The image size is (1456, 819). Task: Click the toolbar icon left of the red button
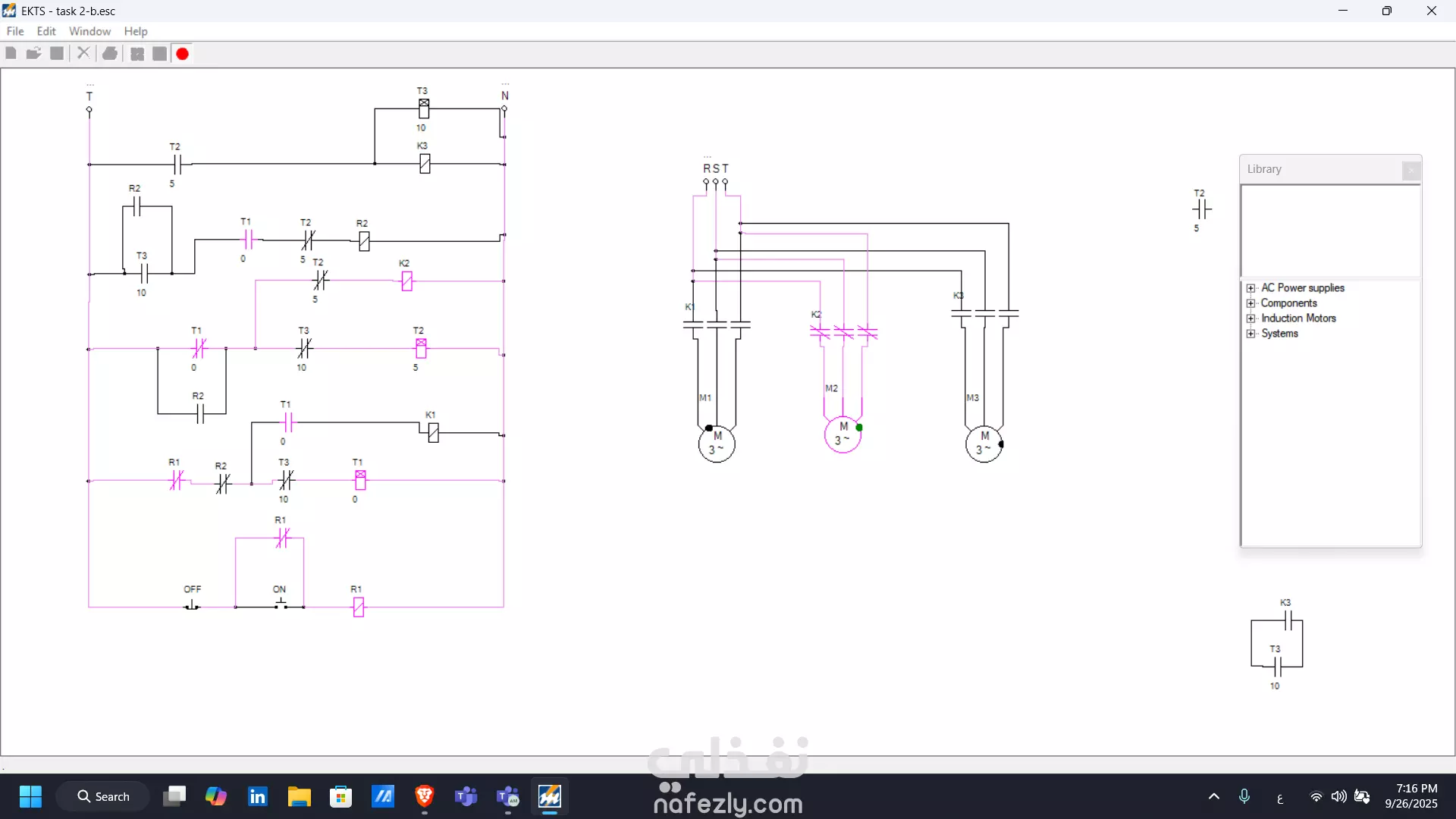(x=159, y=54)
